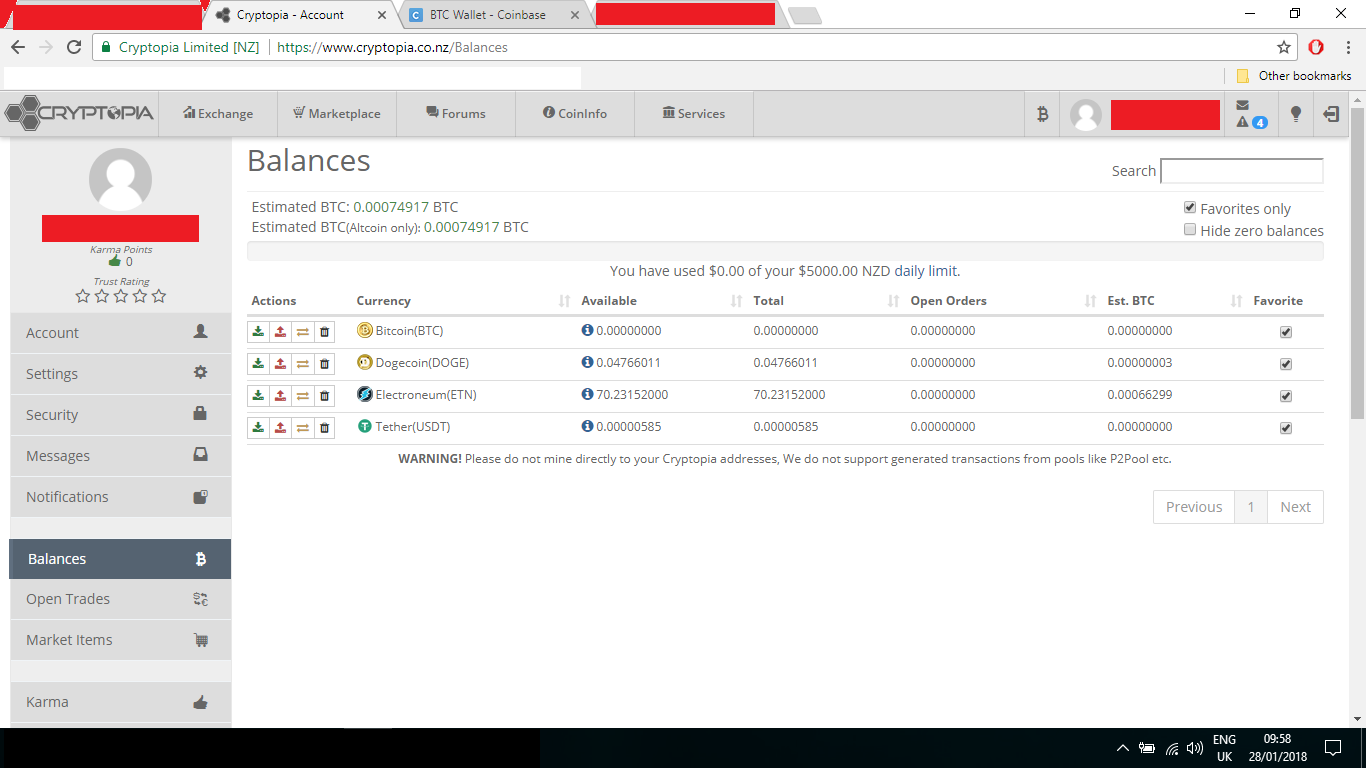Bookmark this page with the star icon
The width and height of the screenshot is (1366, 768).
(x=1284, y=47)
